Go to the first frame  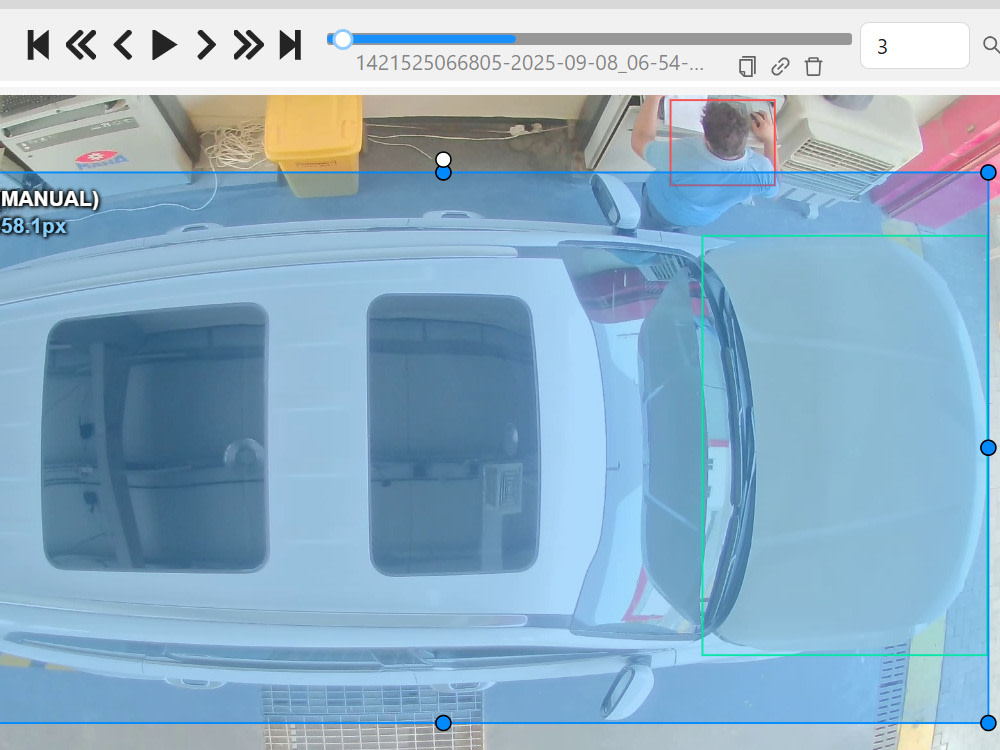click(x=38, y=45)
